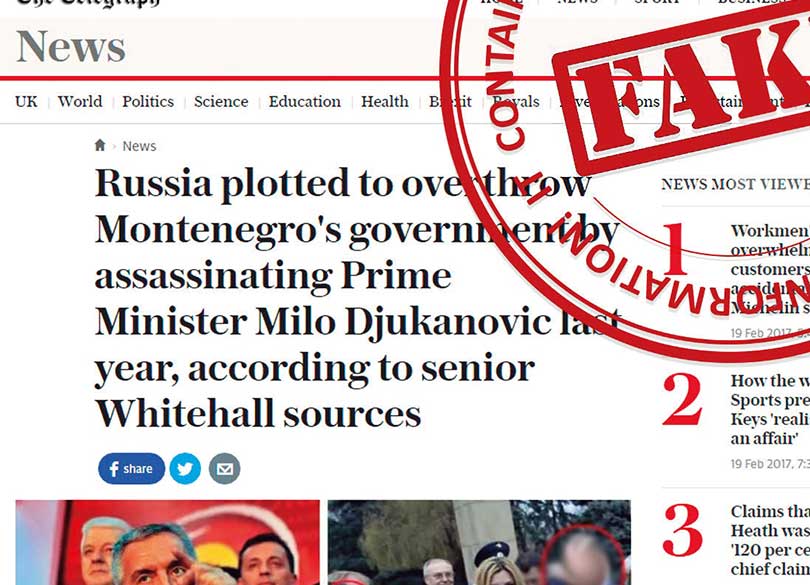Viewport: 810px width, 585px height.
Task: Open most viewed story about Keys affair
Action: click(x=770, y=410)
